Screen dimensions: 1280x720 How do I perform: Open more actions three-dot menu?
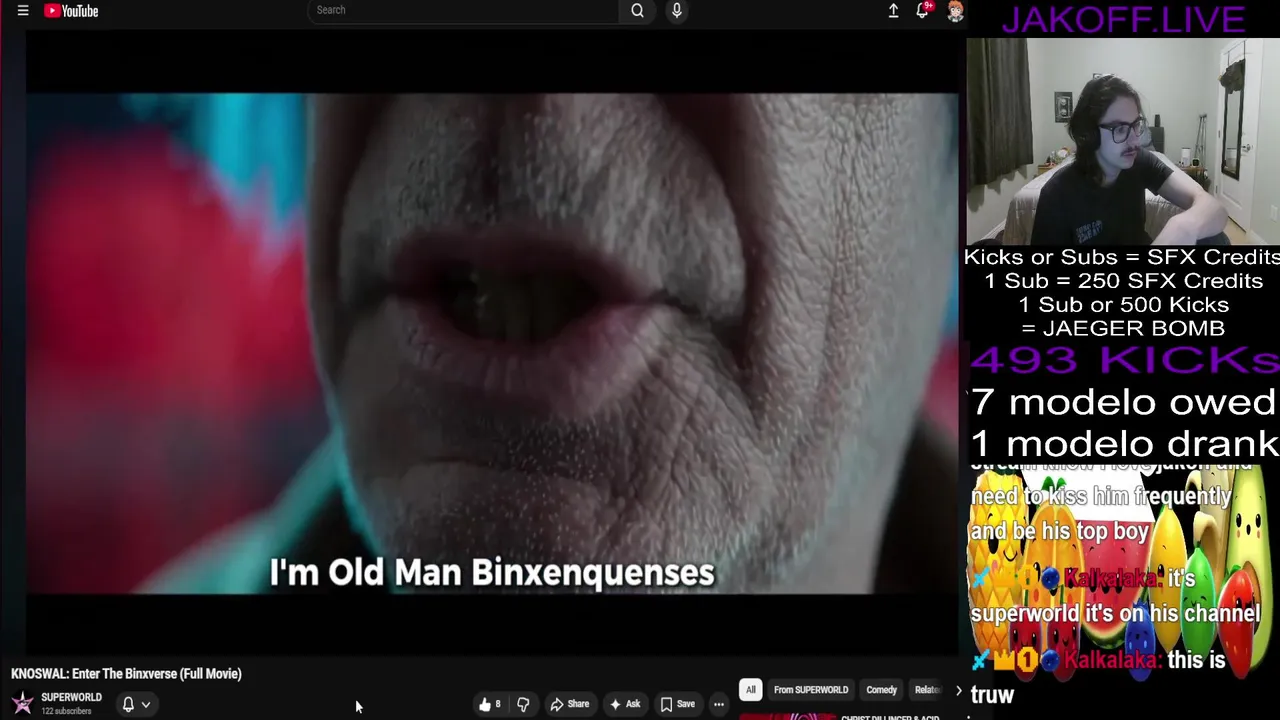718,704
